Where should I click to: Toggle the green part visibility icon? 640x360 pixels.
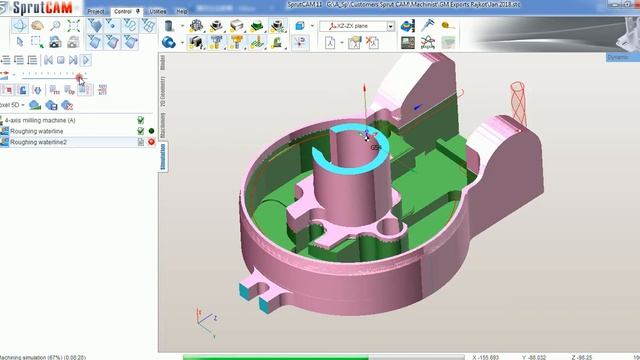pyautogui.click(x=257, y=26)
